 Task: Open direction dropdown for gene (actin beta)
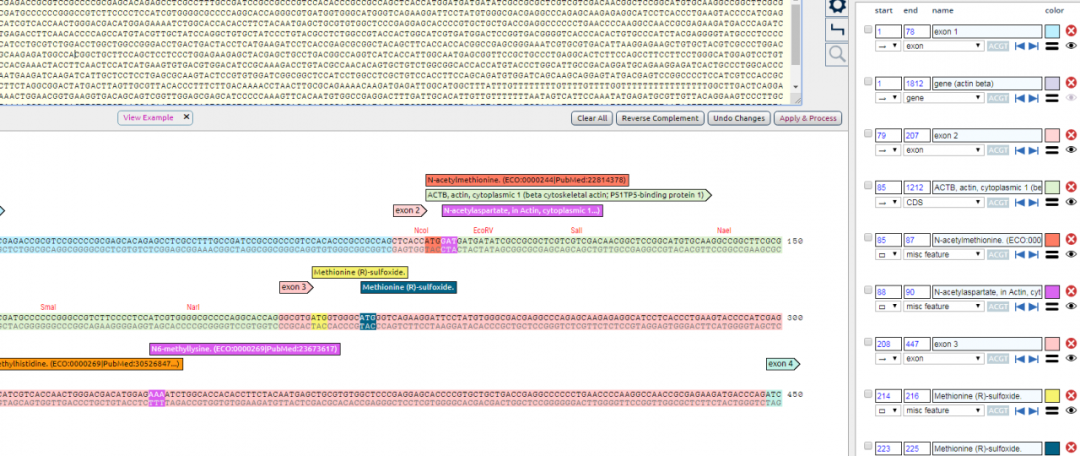point(887,98)
